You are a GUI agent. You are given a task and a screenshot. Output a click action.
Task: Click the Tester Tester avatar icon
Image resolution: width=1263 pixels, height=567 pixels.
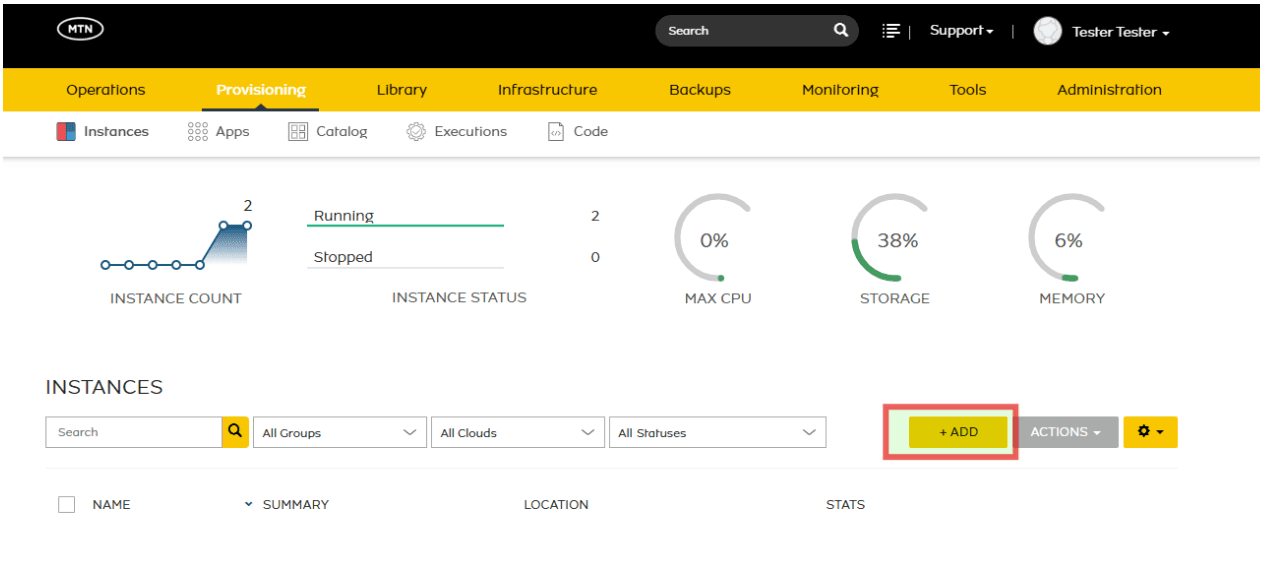(1047, 31)
